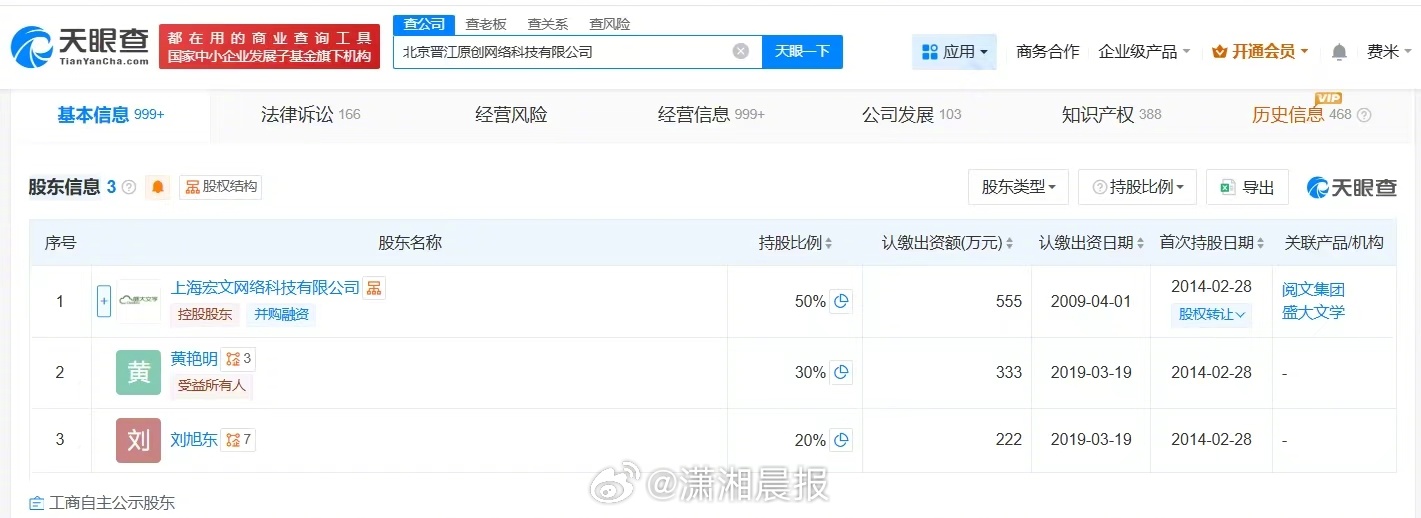Show help icon beside 历史信息 468
This screenshot has width=1421, height=518.
point(1364,115)
